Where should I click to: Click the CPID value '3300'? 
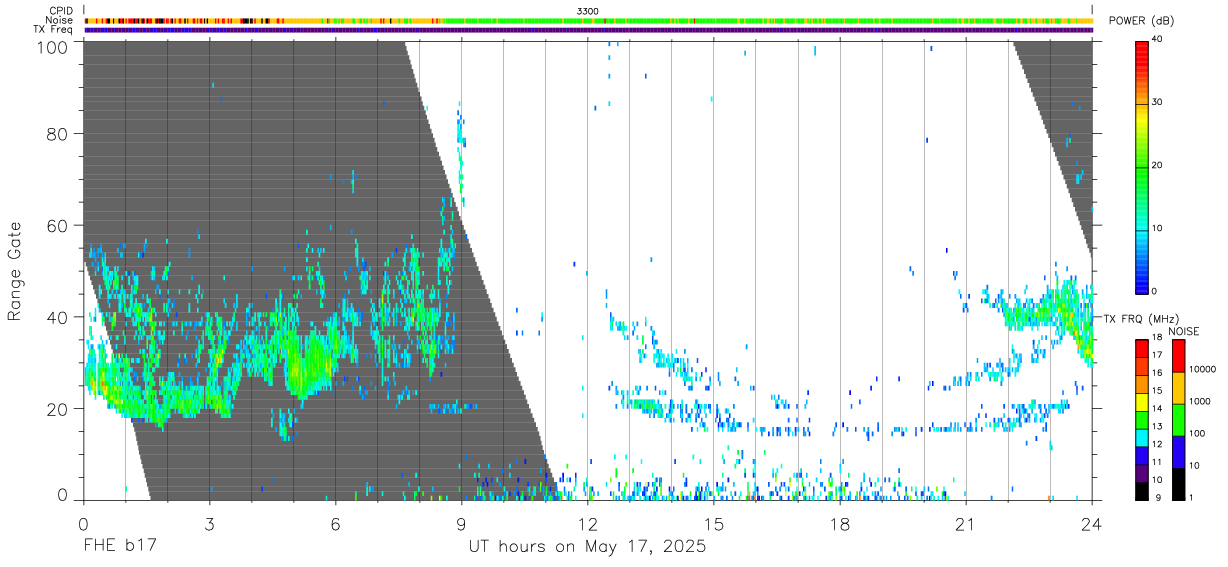588,11
